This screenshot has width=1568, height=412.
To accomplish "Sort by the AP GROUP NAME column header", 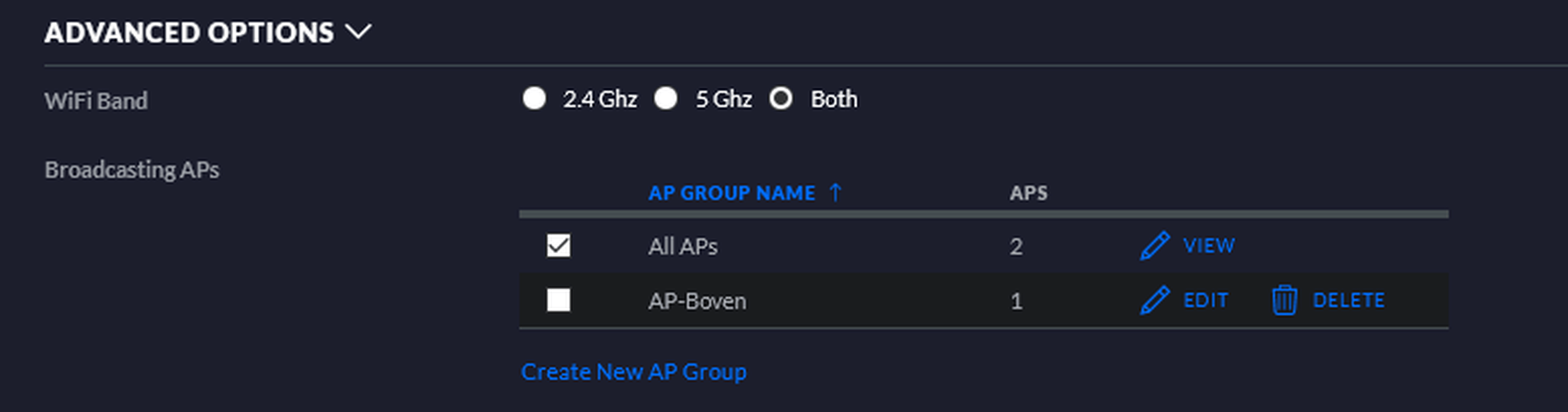I will click(x=731, y=193).
